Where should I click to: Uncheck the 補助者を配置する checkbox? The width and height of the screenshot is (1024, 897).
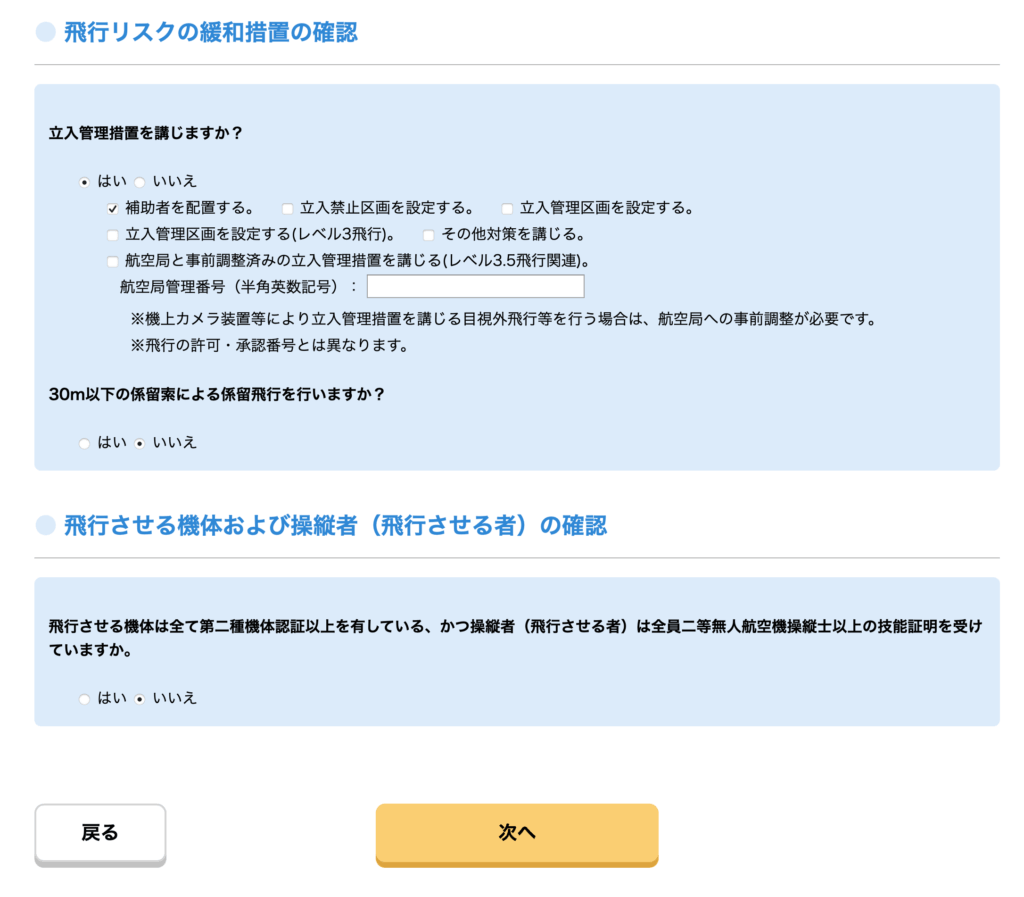(113, 209)
